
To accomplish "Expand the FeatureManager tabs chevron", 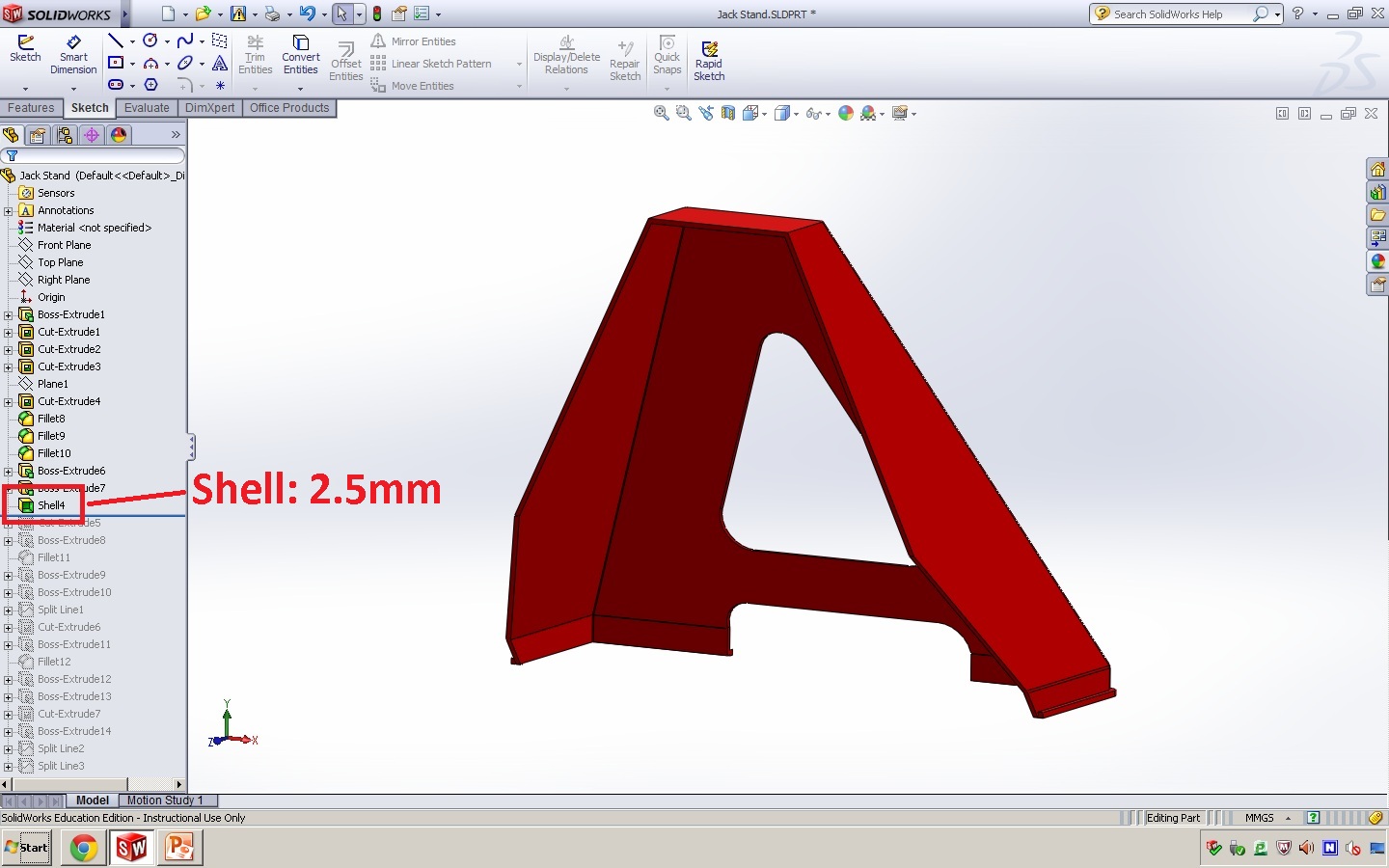I will [x=176, y=135].
